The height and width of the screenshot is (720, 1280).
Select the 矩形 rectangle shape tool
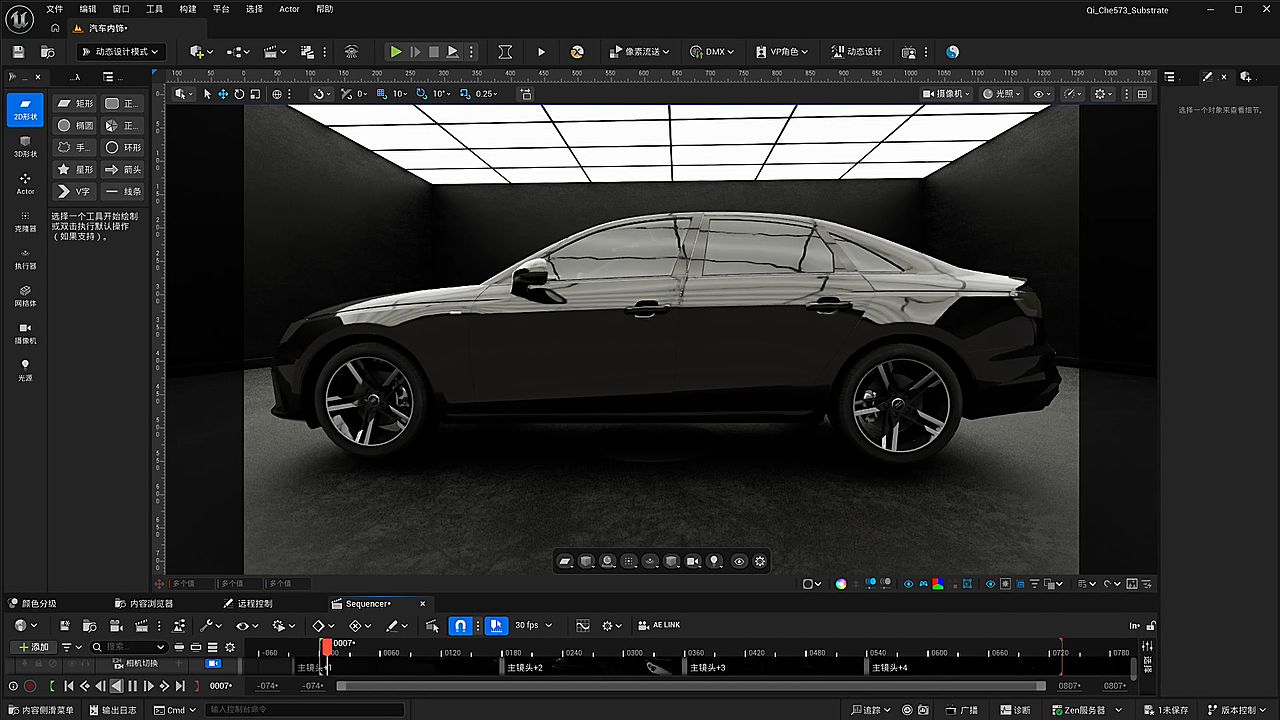[75, 103]
